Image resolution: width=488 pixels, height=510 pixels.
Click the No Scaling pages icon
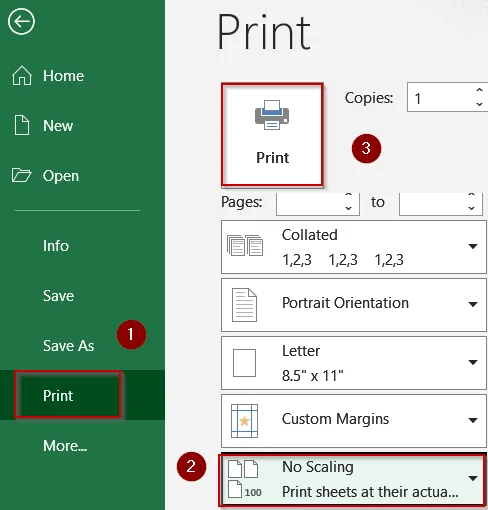(x=244, y=479)
